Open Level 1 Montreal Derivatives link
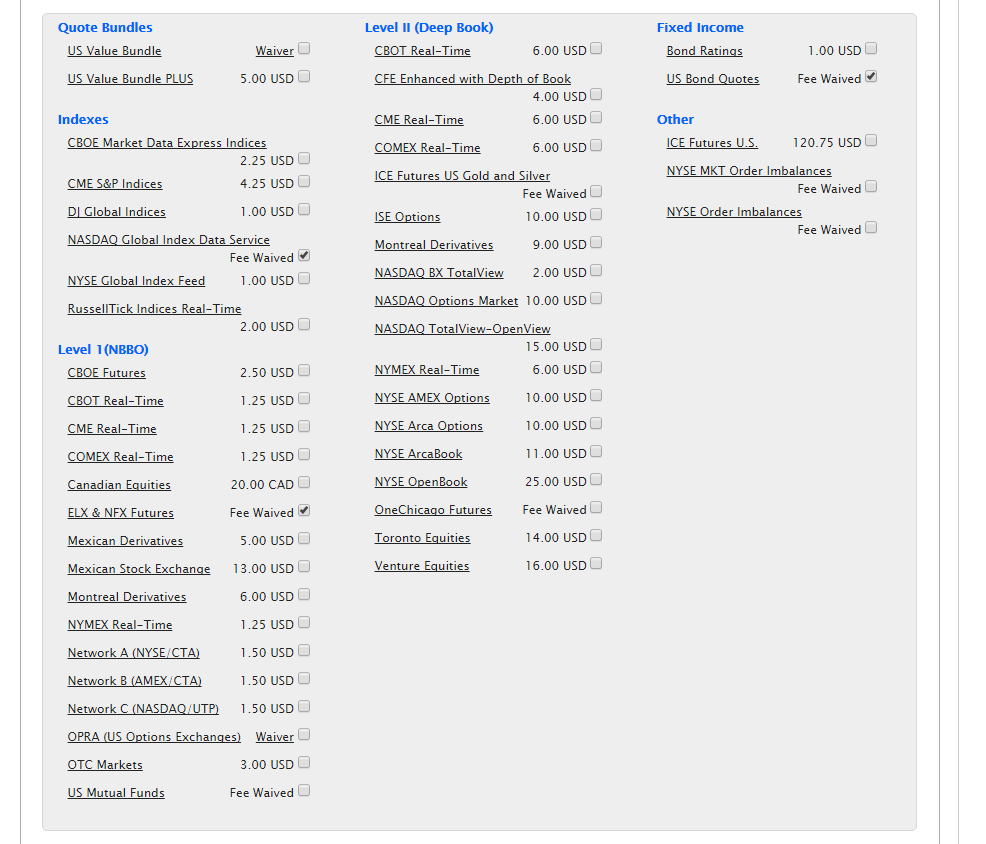Viewport: 986px width, 844px height. click(127, 597)
